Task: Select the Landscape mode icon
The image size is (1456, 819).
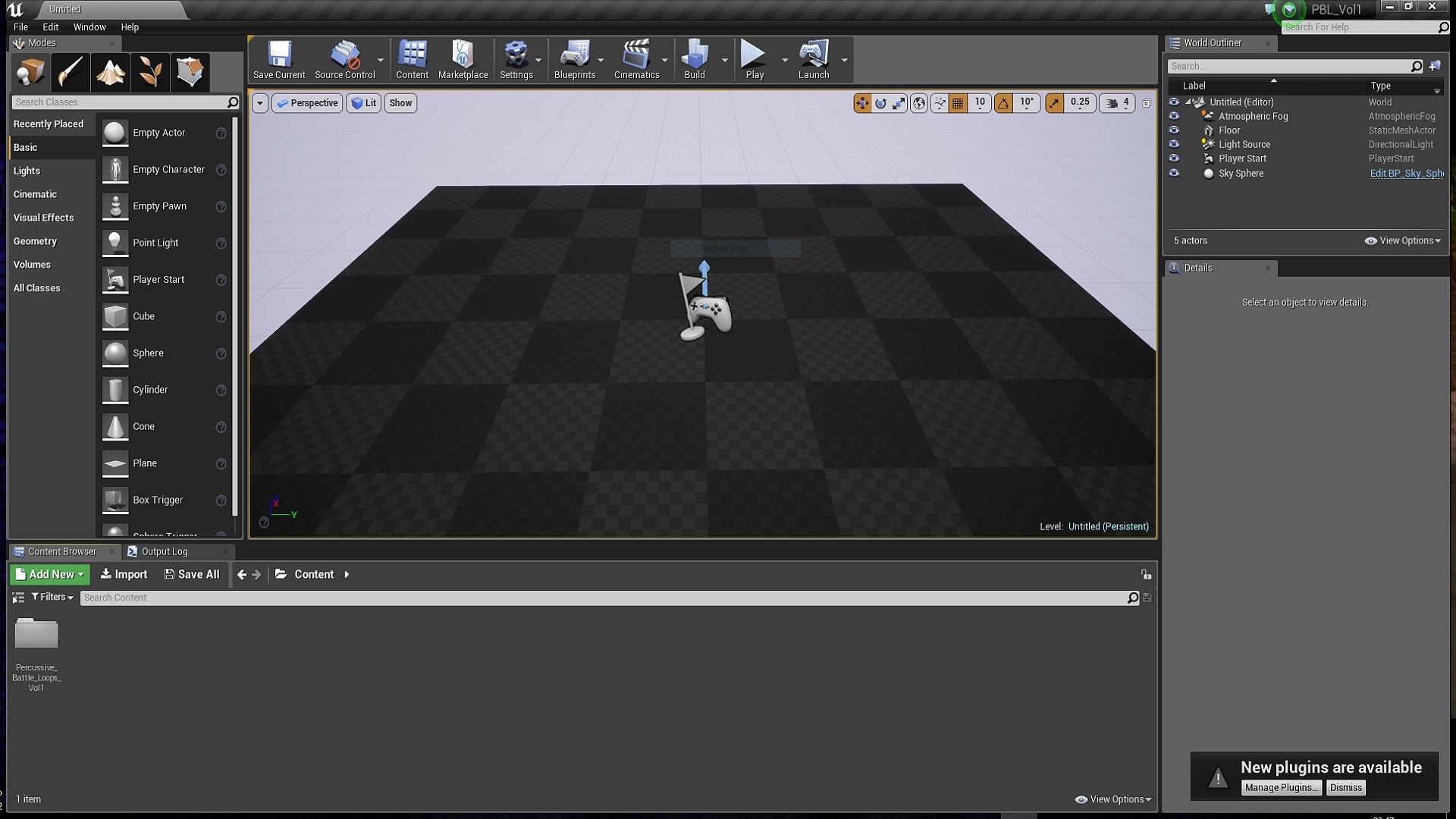Action: point(110,73)
